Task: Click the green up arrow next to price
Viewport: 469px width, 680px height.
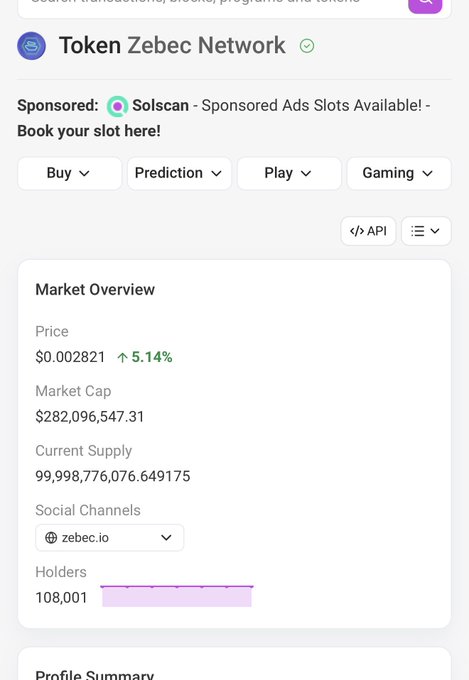Action: point(122,357)
